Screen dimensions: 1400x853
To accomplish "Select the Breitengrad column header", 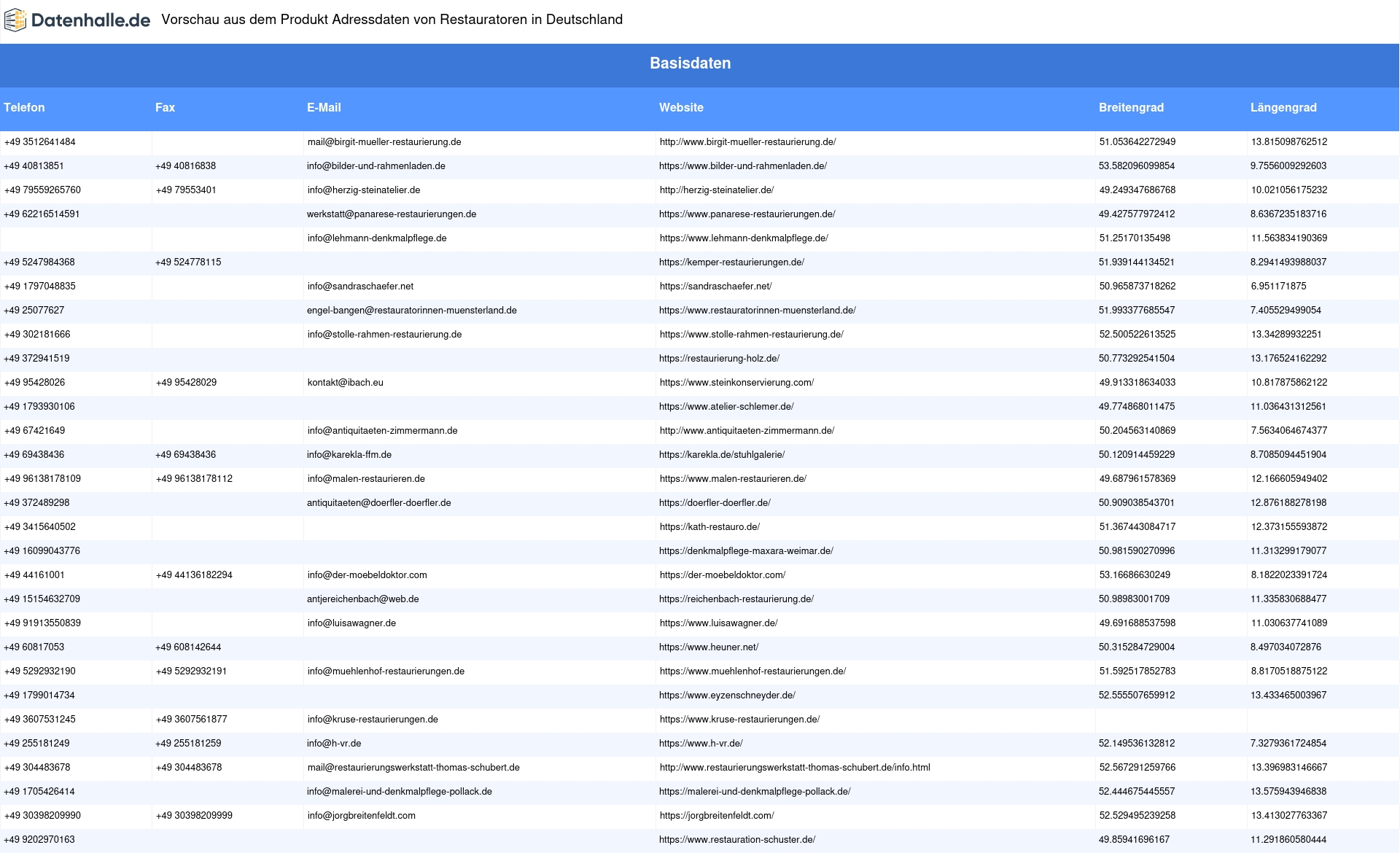I will pyautogui.click(x=1131, y=108).
